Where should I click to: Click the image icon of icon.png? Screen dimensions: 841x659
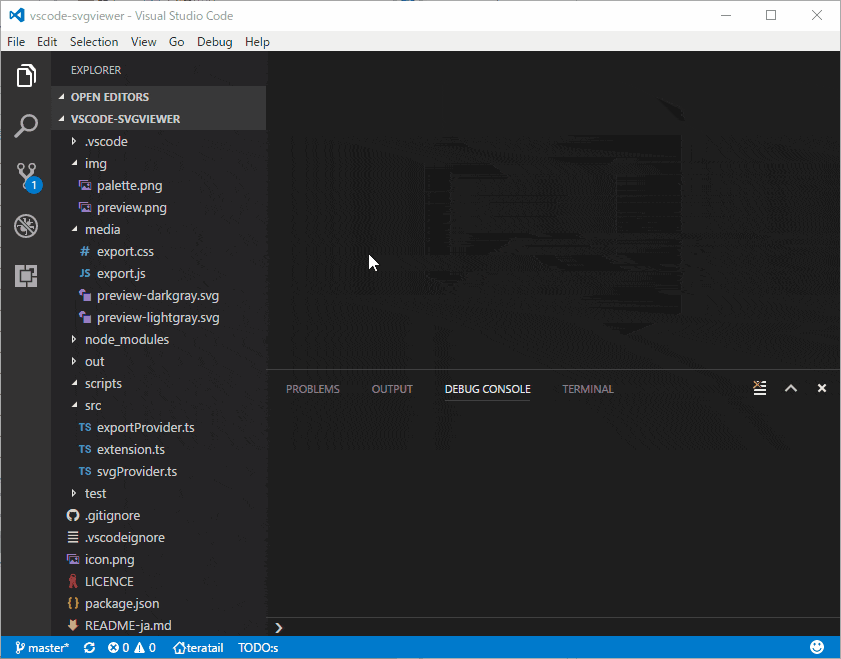pos(73,559)
